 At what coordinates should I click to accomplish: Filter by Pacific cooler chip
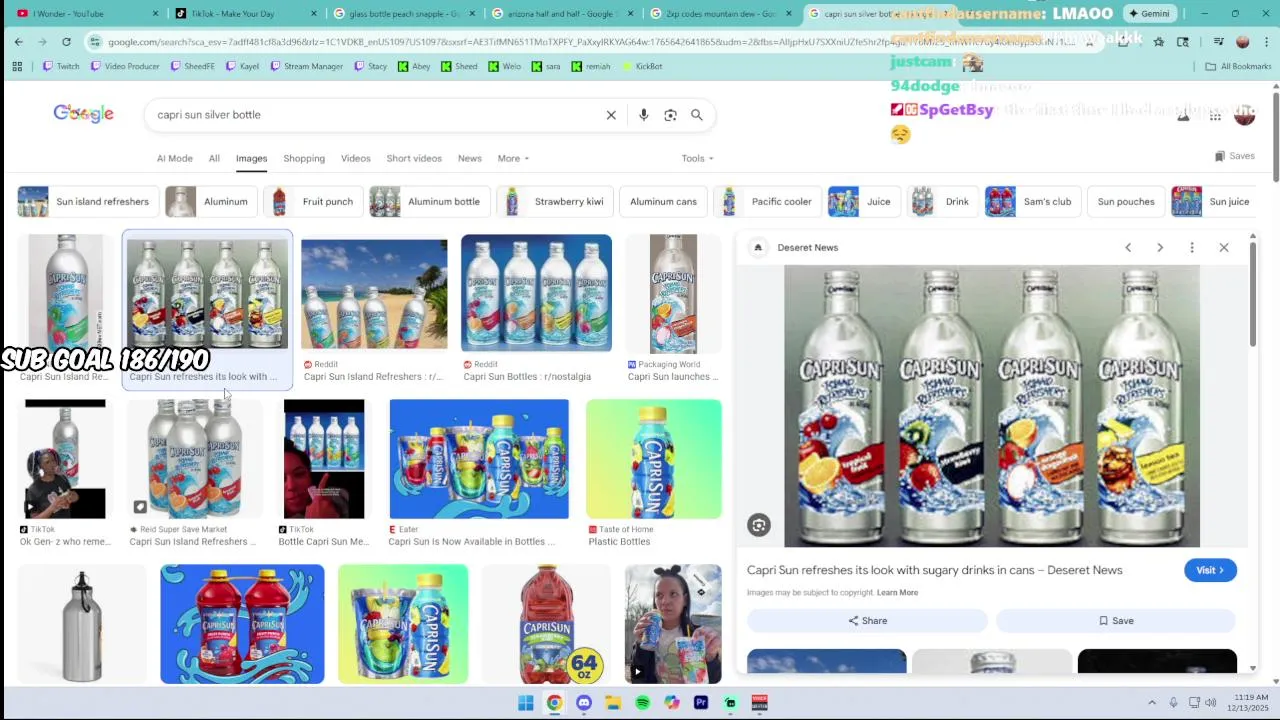(x=767, y=202)
